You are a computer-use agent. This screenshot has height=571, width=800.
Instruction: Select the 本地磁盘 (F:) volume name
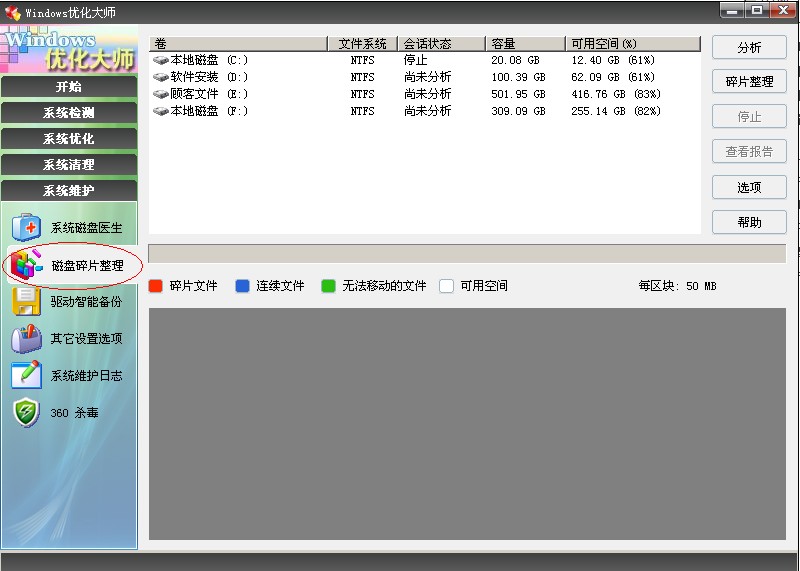coord(209,111)
